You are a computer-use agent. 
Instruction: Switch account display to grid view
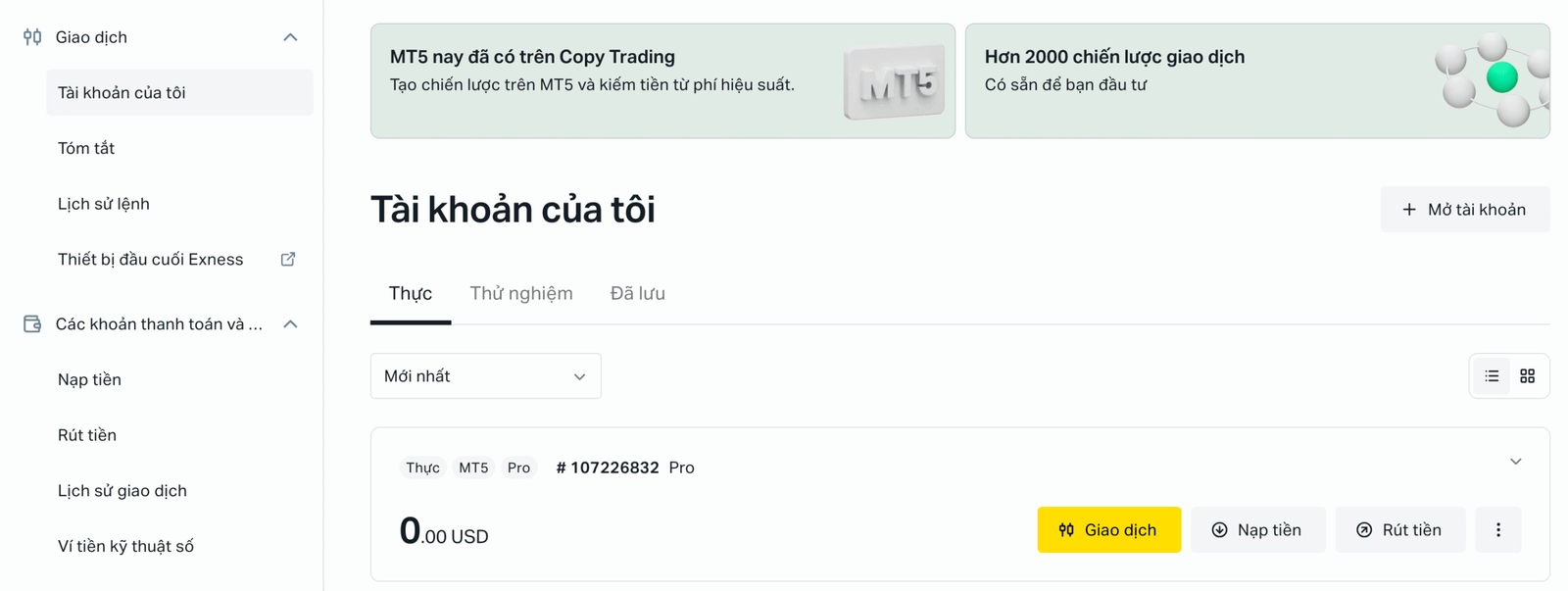click(1528, 375)
